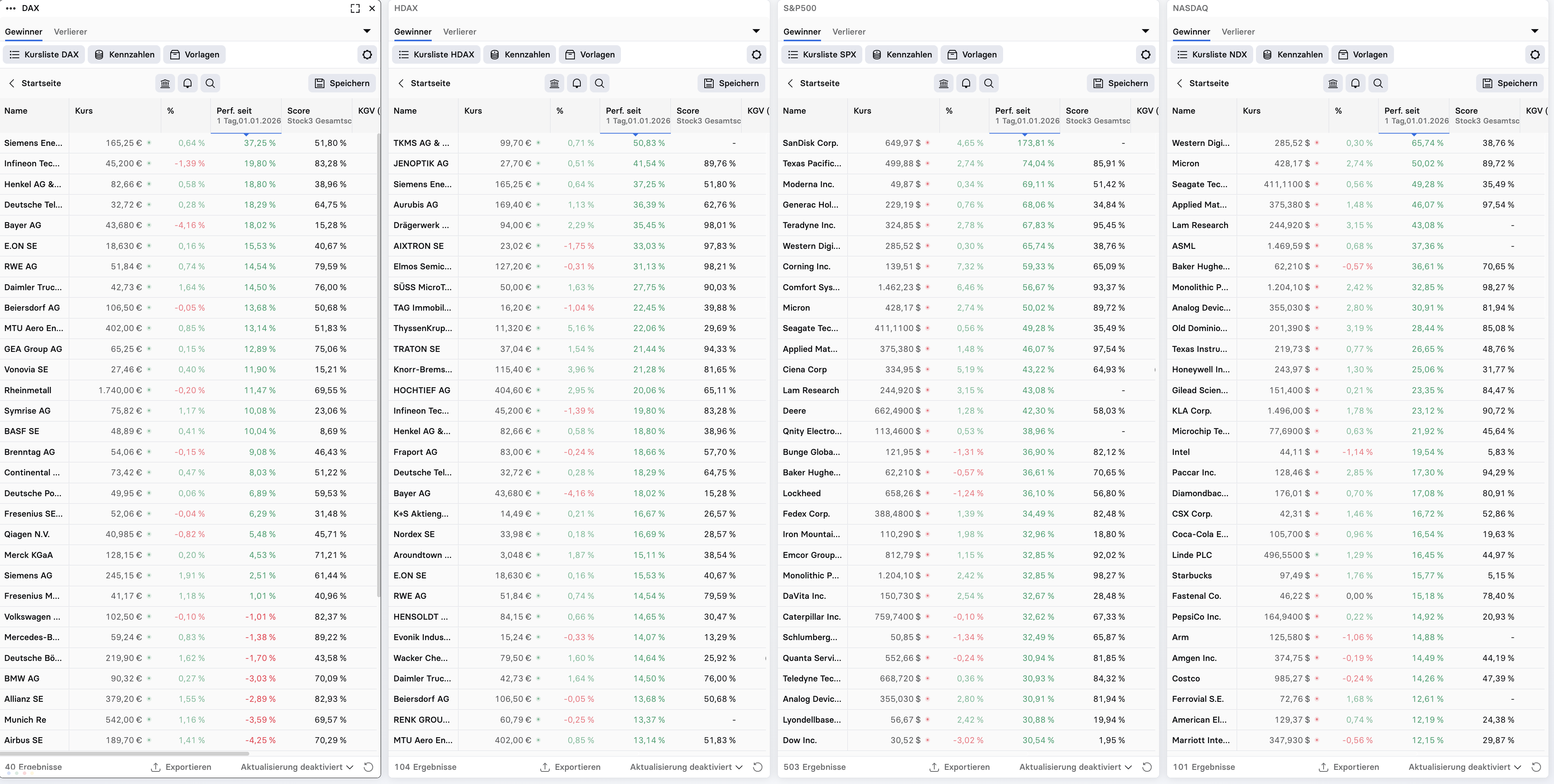The height and width of the screenshot is (784, 1554).
Task: Select the Verlierer tab in NASDAQ panel
Action: coord(1238,32)
